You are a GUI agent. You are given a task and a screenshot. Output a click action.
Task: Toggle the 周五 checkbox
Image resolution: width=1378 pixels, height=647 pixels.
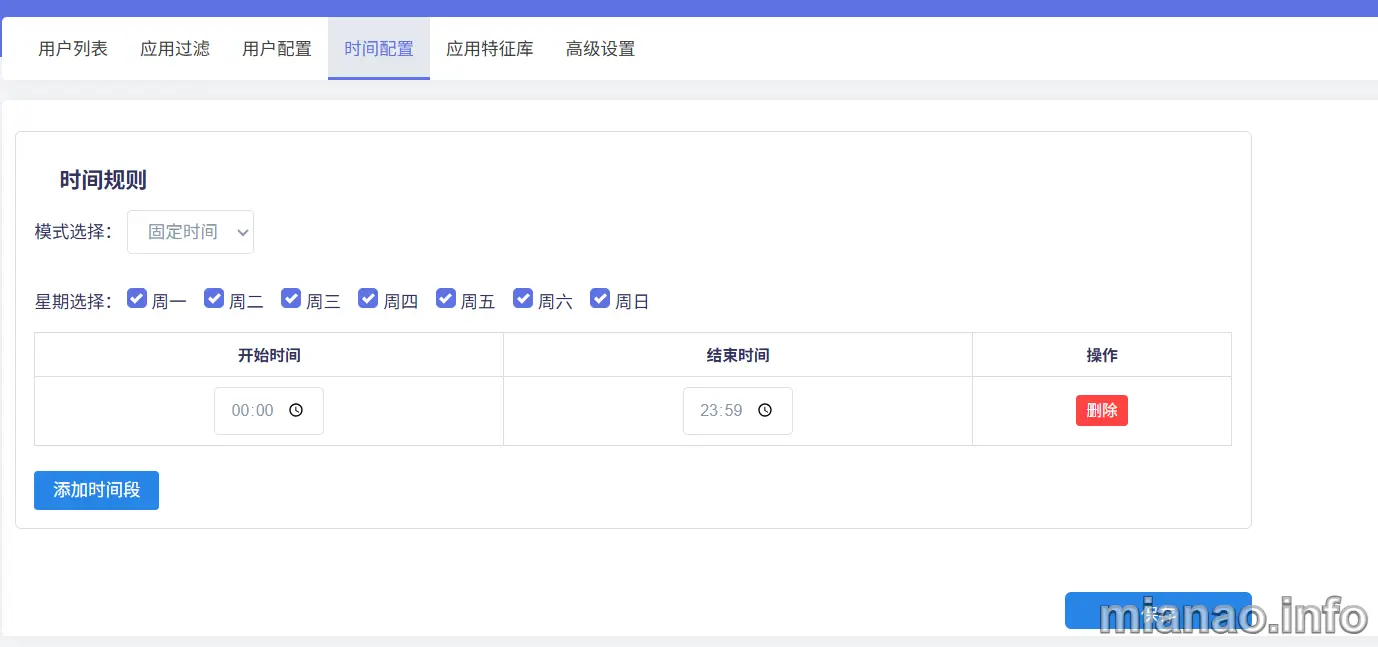pyautogui.click(x=446, y=298)
